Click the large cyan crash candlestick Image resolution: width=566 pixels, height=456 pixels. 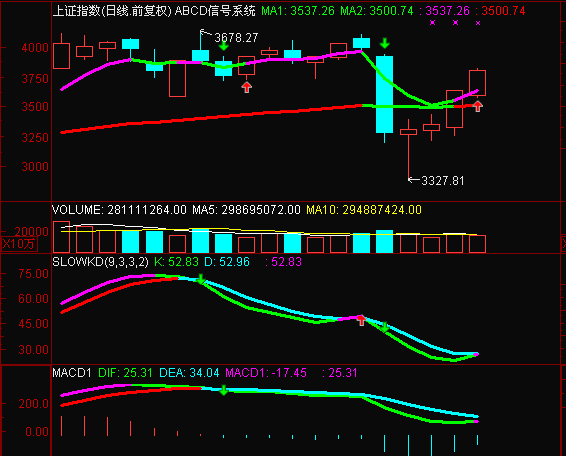[384, 95]
